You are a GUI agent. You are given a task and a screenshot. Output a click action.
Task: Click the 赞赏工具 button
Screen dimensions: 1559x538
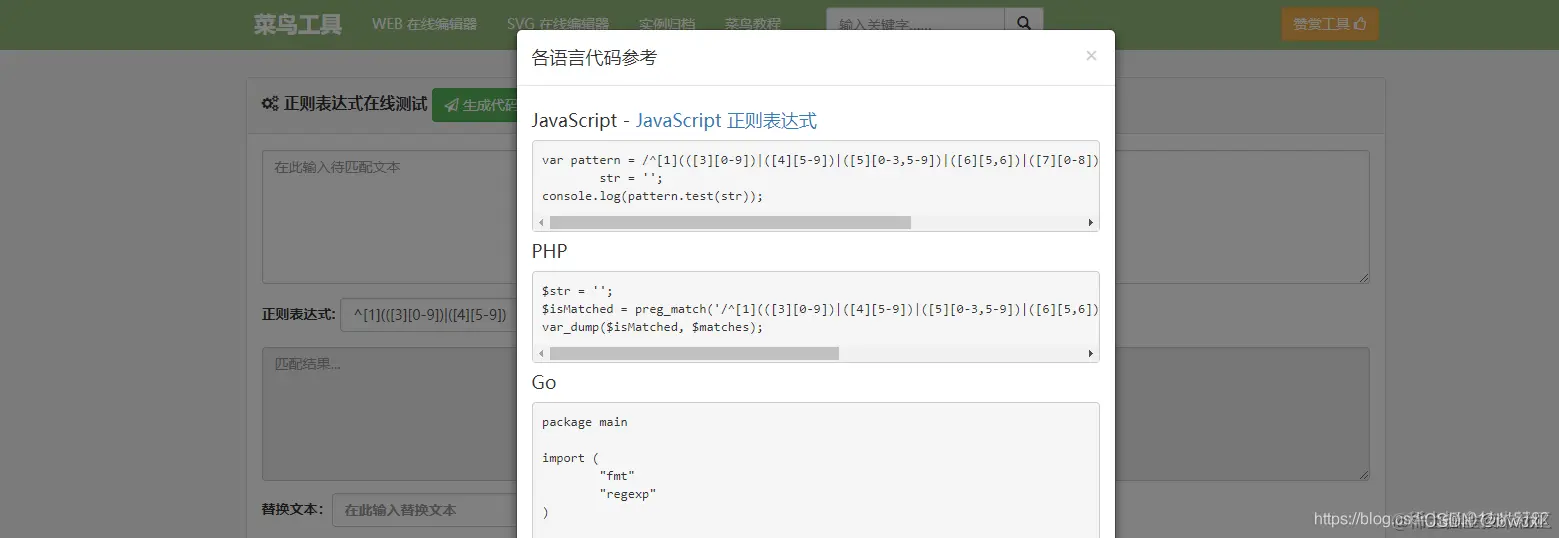pyautogui.click(x=1330, y=24)
